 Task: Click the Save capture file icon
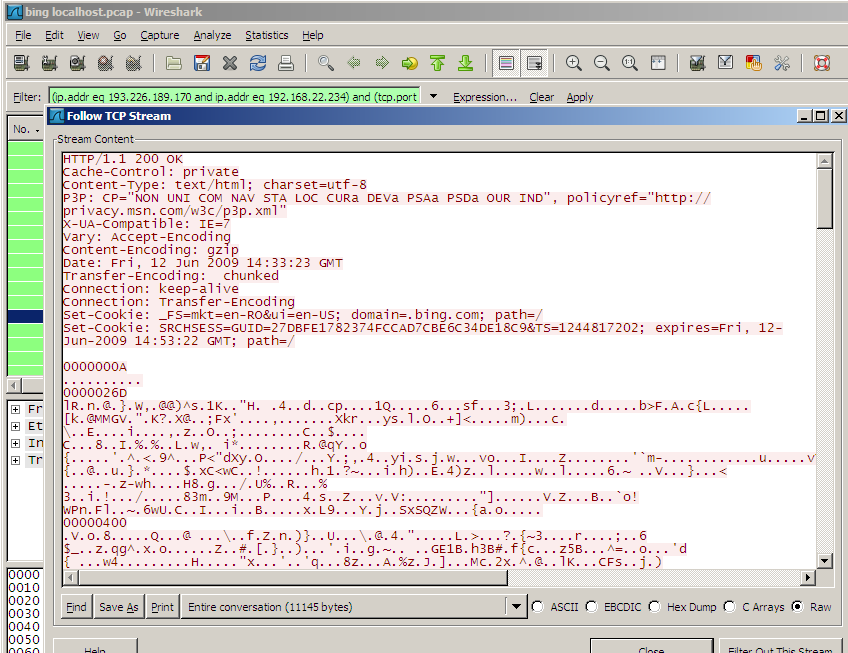tap(202, 63)
